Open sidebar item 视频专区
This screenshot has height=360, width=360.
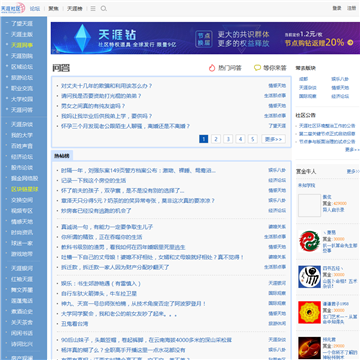click(x=22, y=211)
